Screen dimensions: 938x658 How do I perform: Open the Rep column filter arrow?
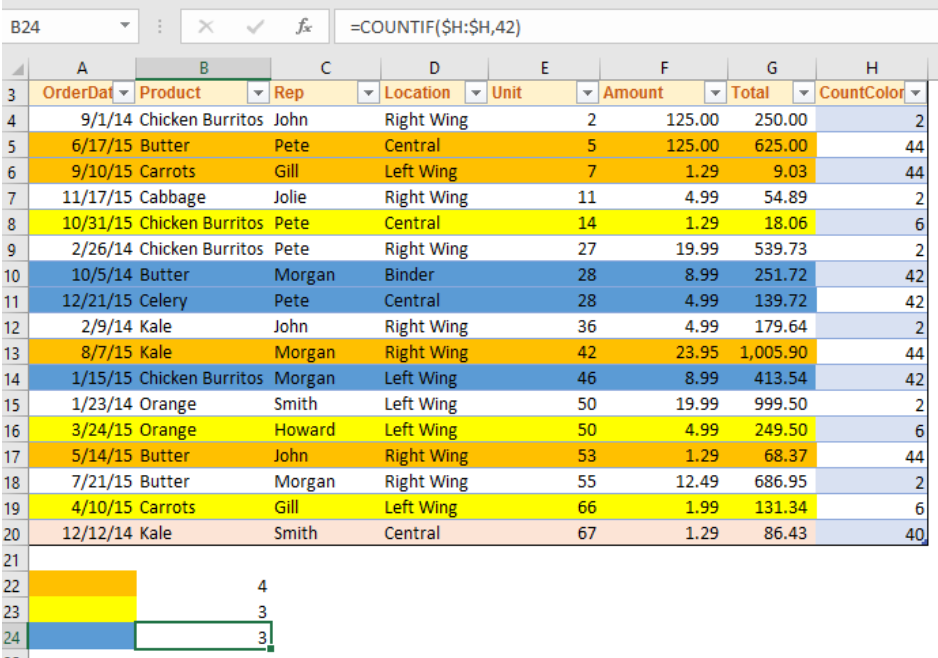click(x=368, y=93)
